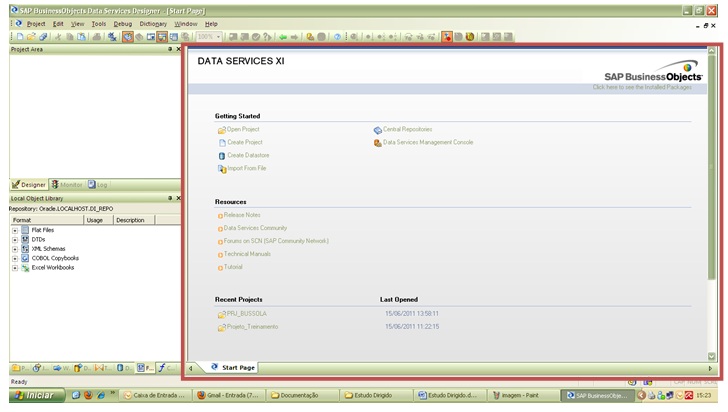
Task: Open the Release Notes resource link
Action: coord(242,215)
